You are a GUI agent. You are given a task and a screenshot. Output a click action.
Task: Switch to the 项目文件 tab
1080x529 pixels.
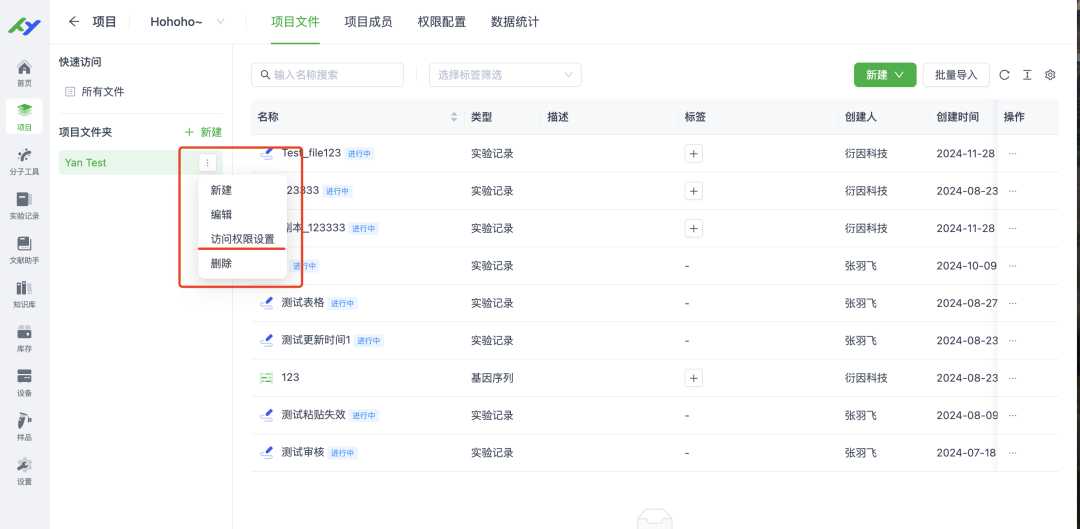point(295,22)
